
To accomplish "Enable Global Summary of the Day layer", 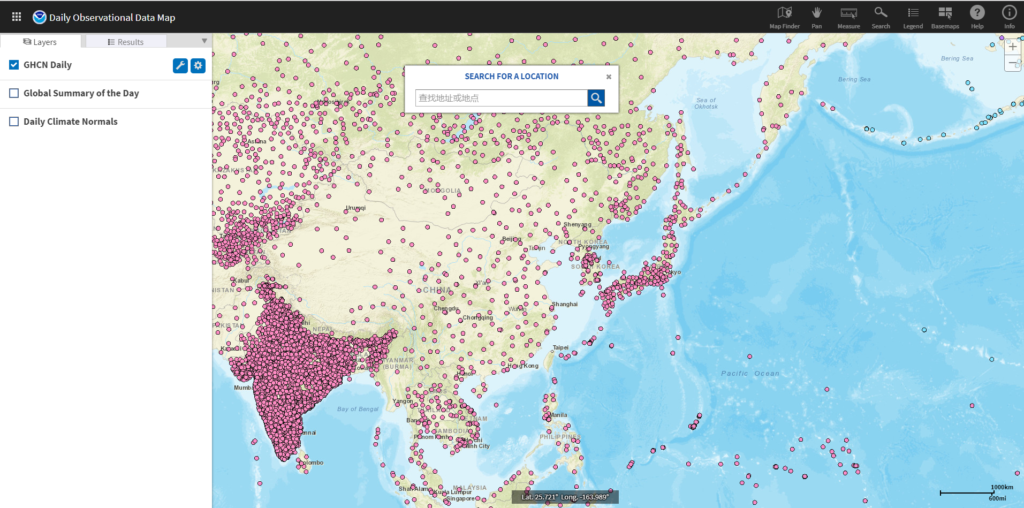I will (14, 93).
